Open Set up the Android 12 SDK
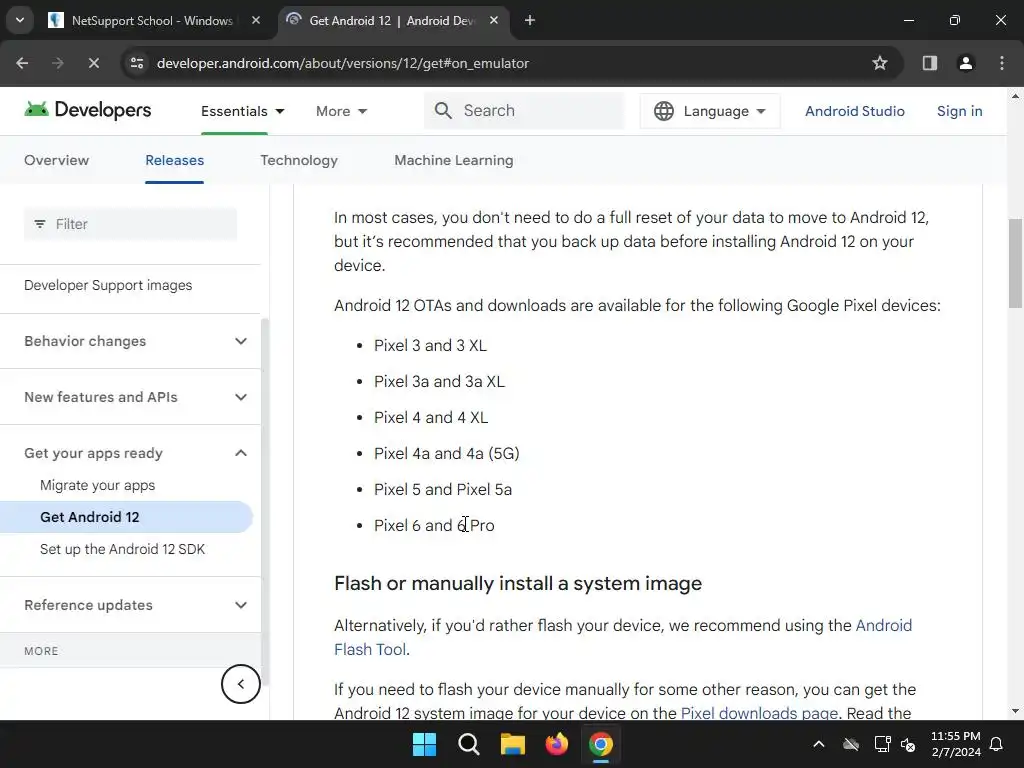Screen dimensions: 1024x768 tap(122, 549)
